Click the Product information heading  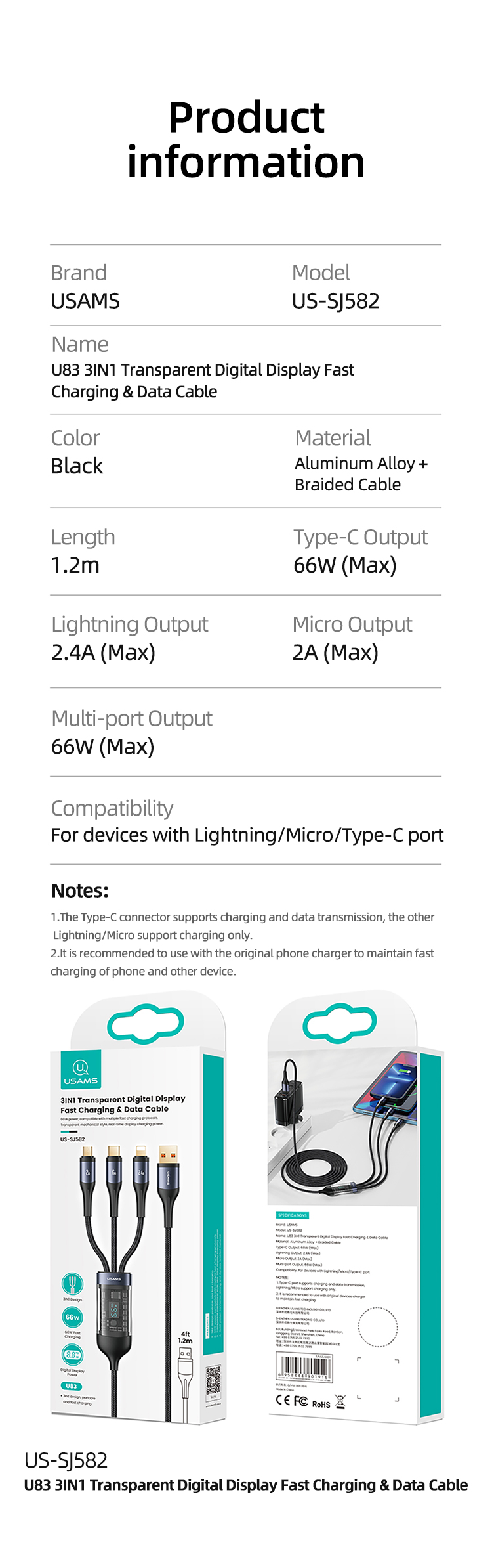click(246, 139)
